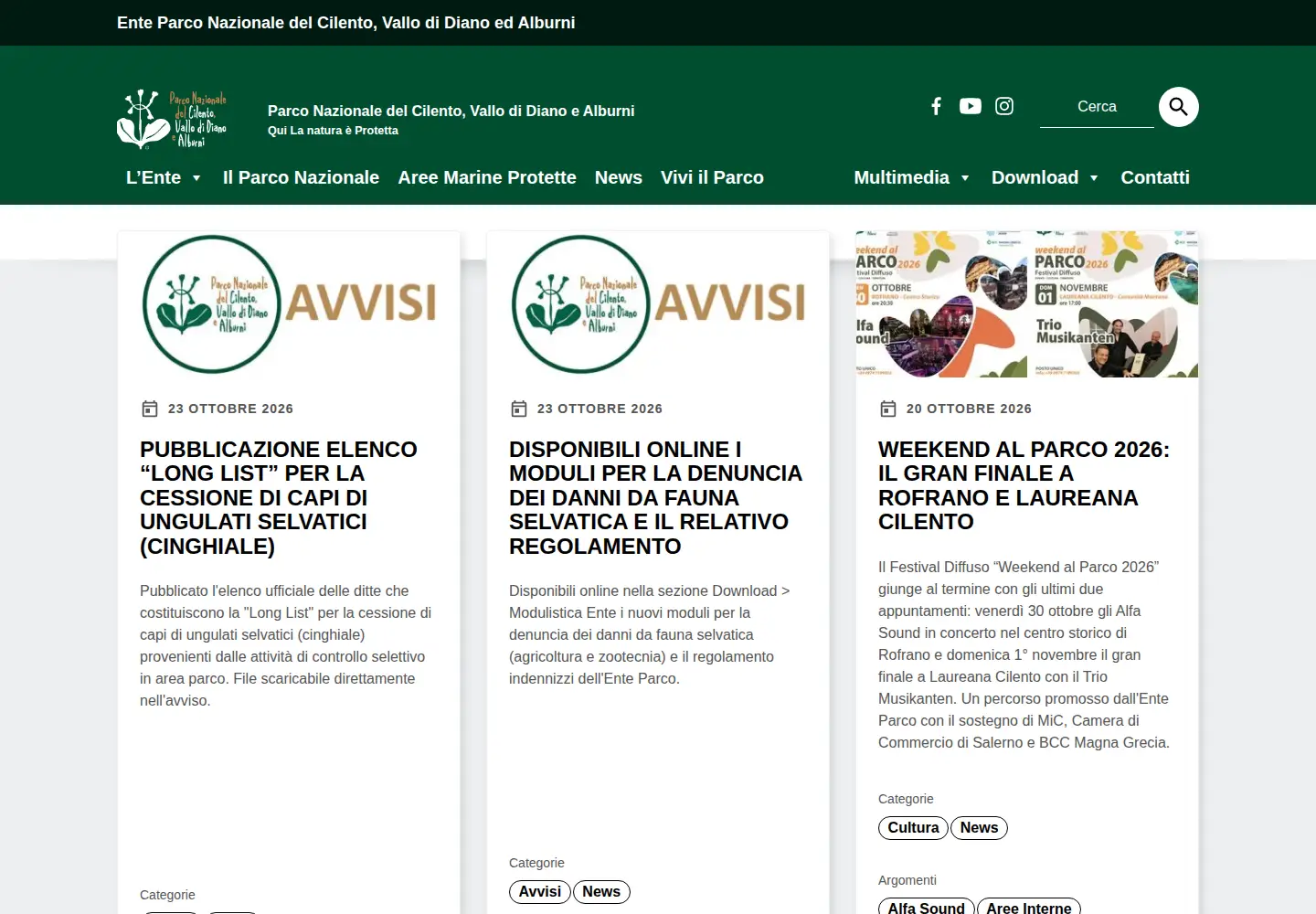Click the park logo in the header
Image resolution: width=1316 pixels, height=914 pixels.
point(172,119)
